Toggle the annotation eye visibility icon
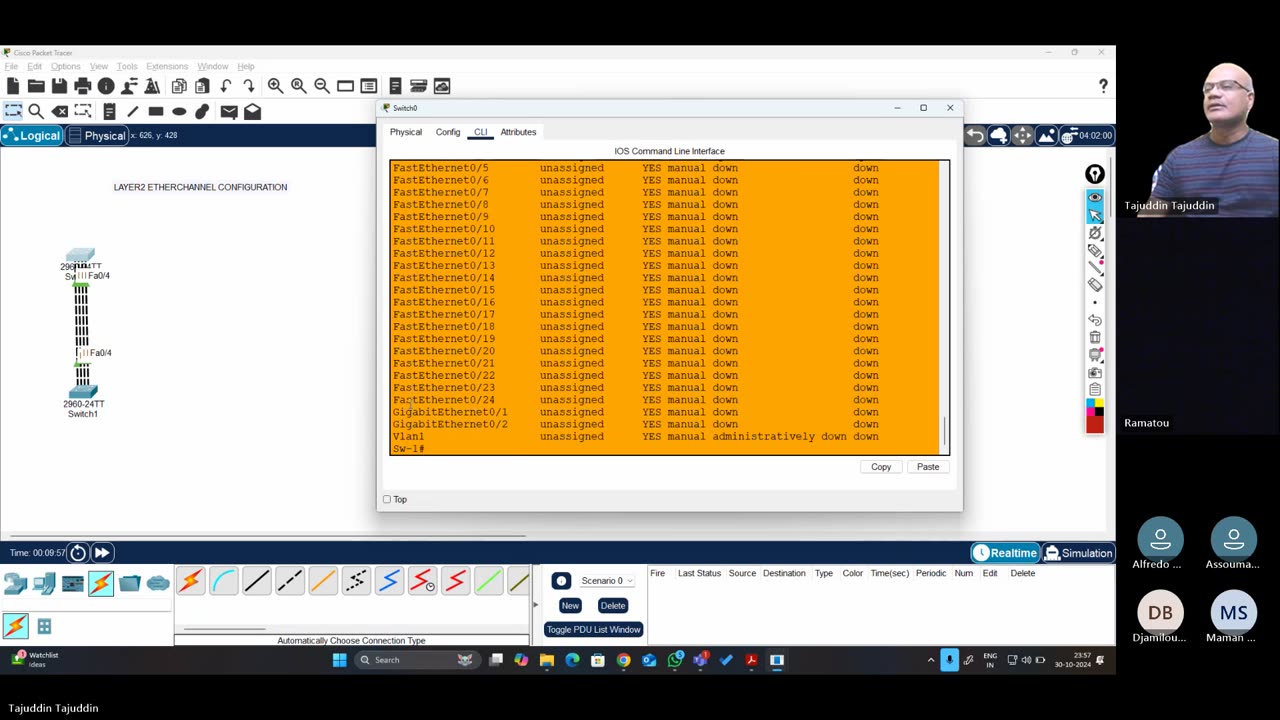Screen dimensions: 1280x720 point(1095,197)
